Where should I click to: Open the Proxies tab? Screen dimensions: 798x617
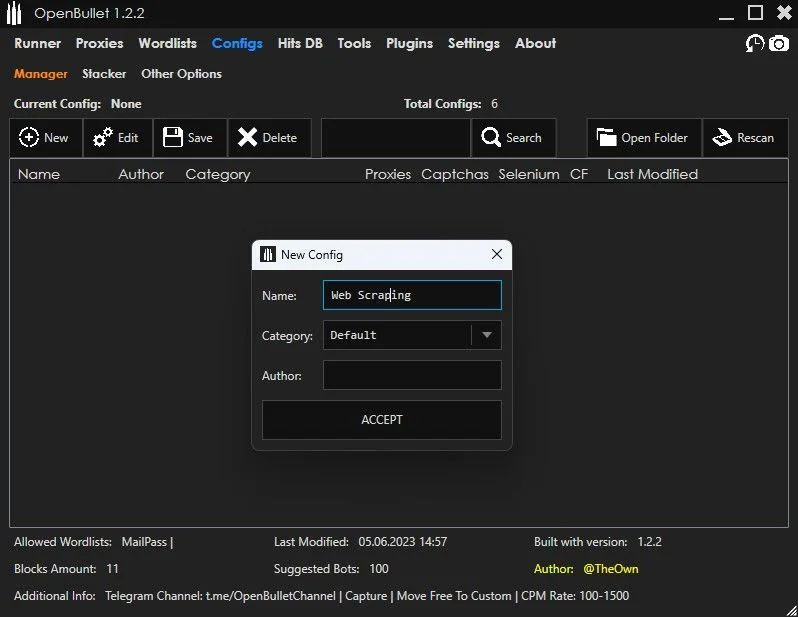(x=100, y=43)
